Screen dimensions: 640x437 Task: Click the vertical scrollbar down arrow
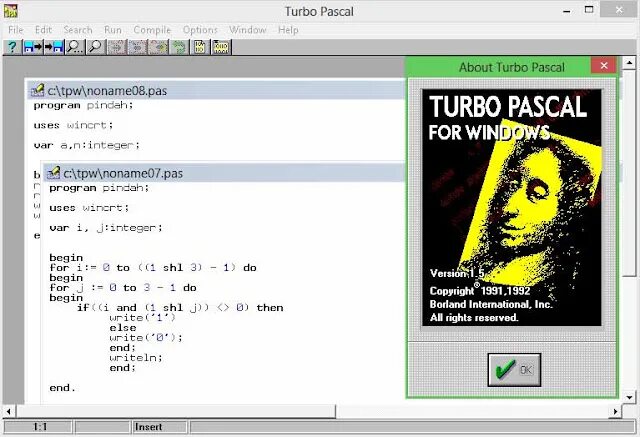click(629, 397)
